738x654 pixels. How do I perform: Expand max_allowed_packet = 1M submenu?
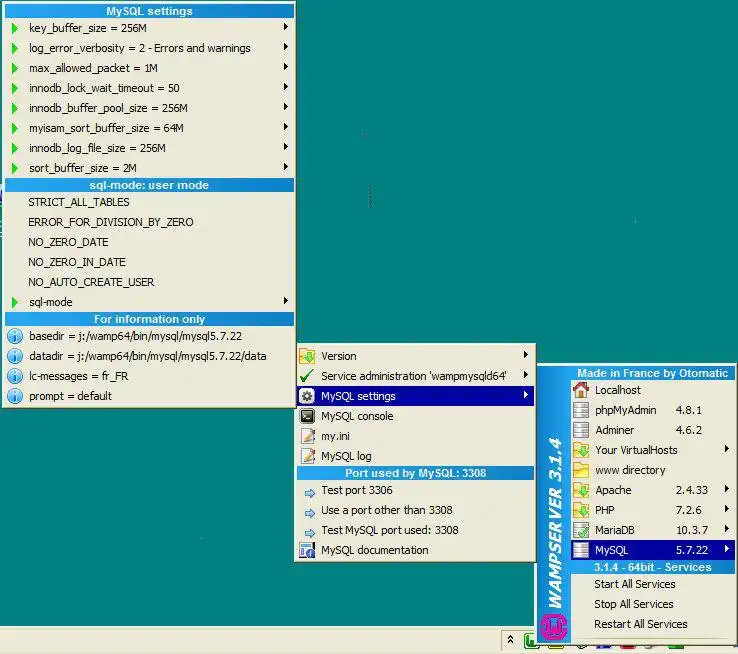point(149,68)
